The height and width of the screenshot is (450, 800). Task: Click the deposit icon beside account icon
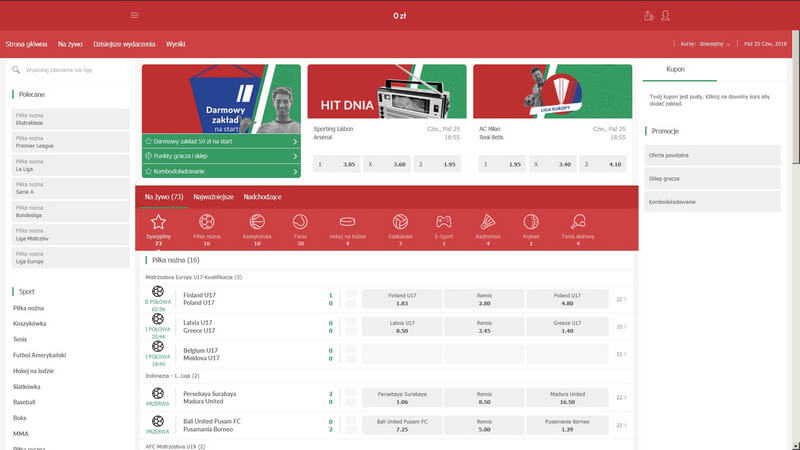pyautogui.click(x=648, y=16)
